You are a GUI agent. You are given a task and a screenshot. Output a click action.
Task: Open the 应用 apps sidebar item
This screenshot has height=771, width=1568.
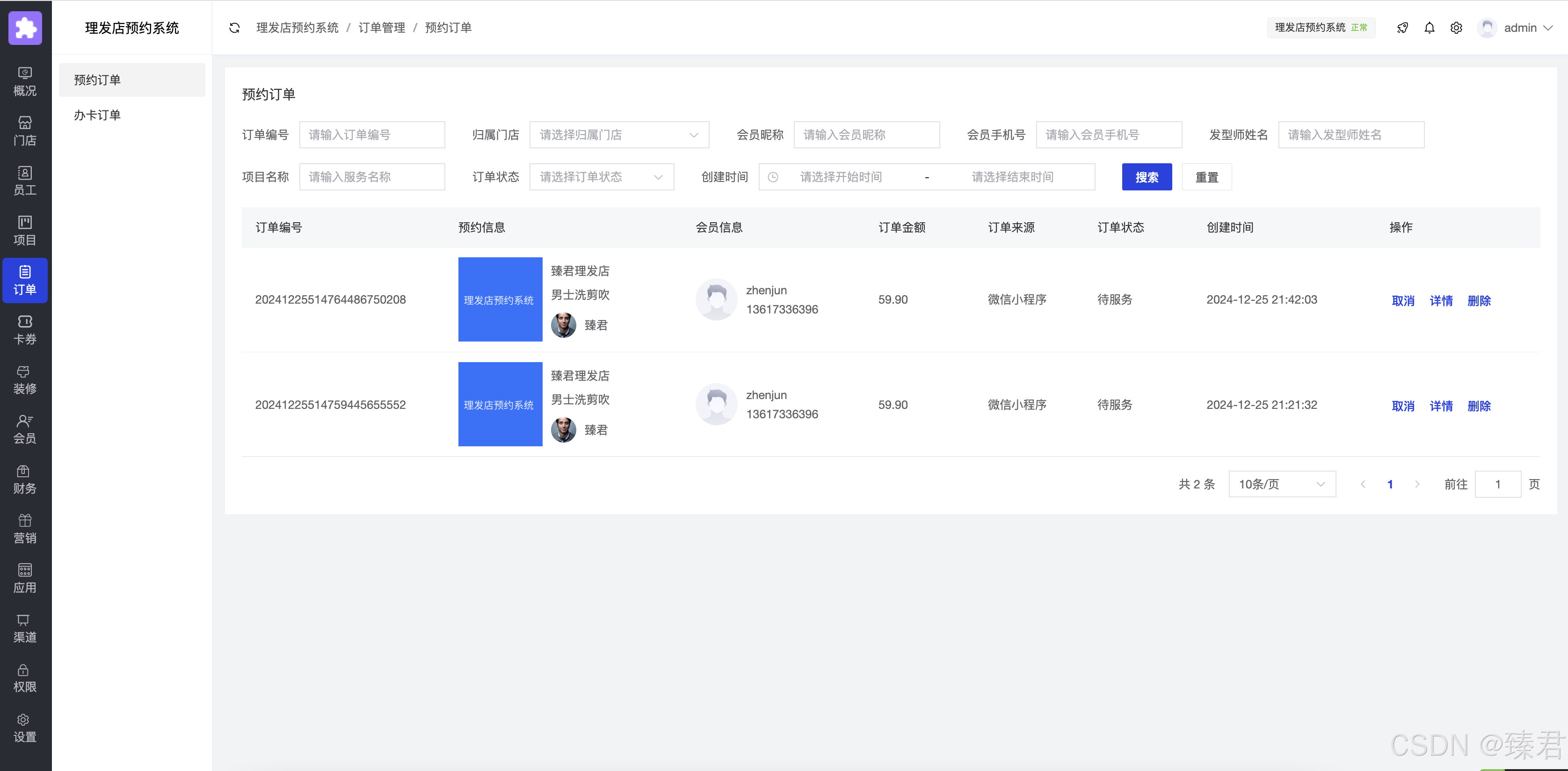(x=25, y=579)
